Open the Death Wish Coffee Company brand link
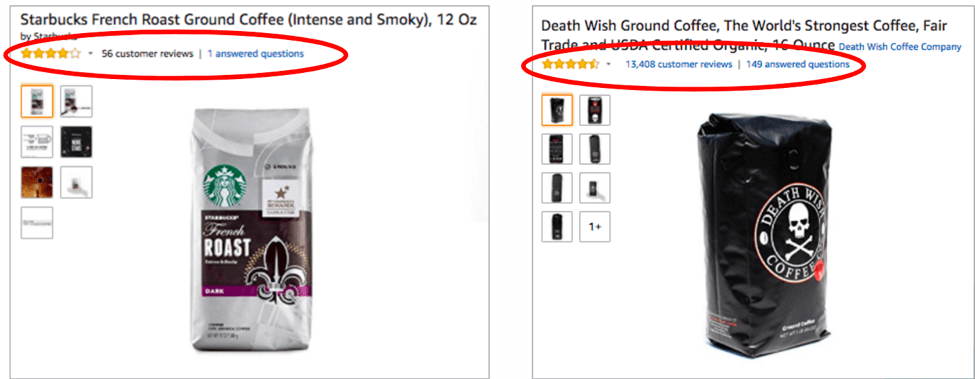Viewport: 975px width, 379px height. point(900,47)
